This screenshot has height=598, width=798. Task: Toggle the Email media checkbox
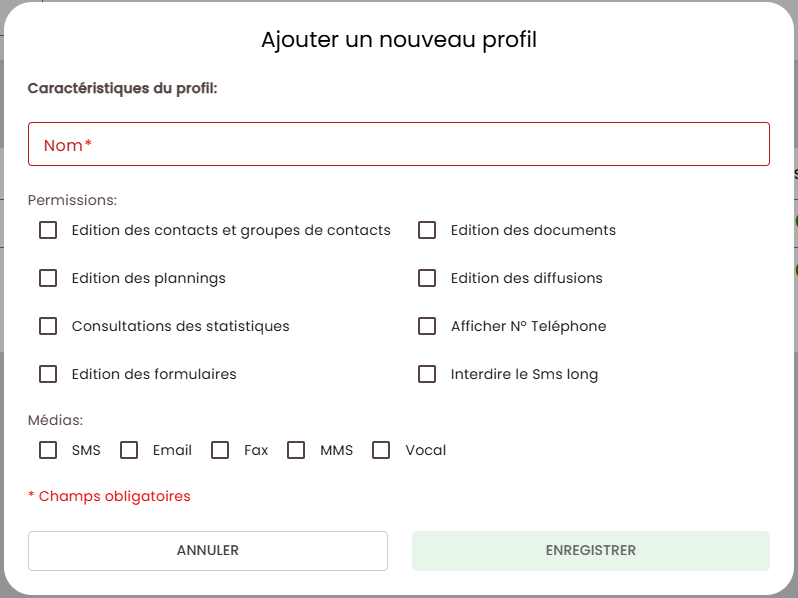[x=129, y=450]
